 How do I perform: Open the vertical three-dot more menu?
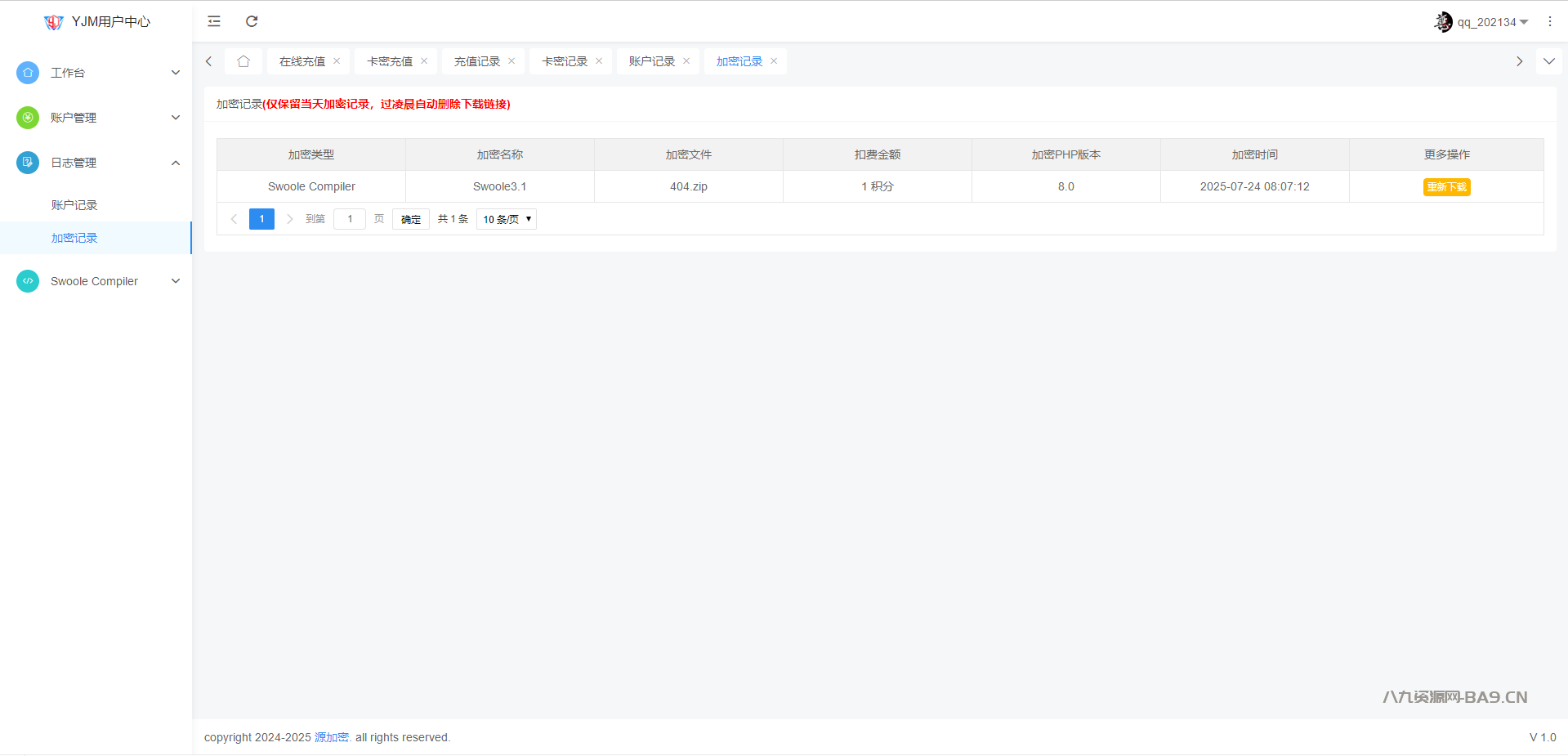[x=1549, y=22]
